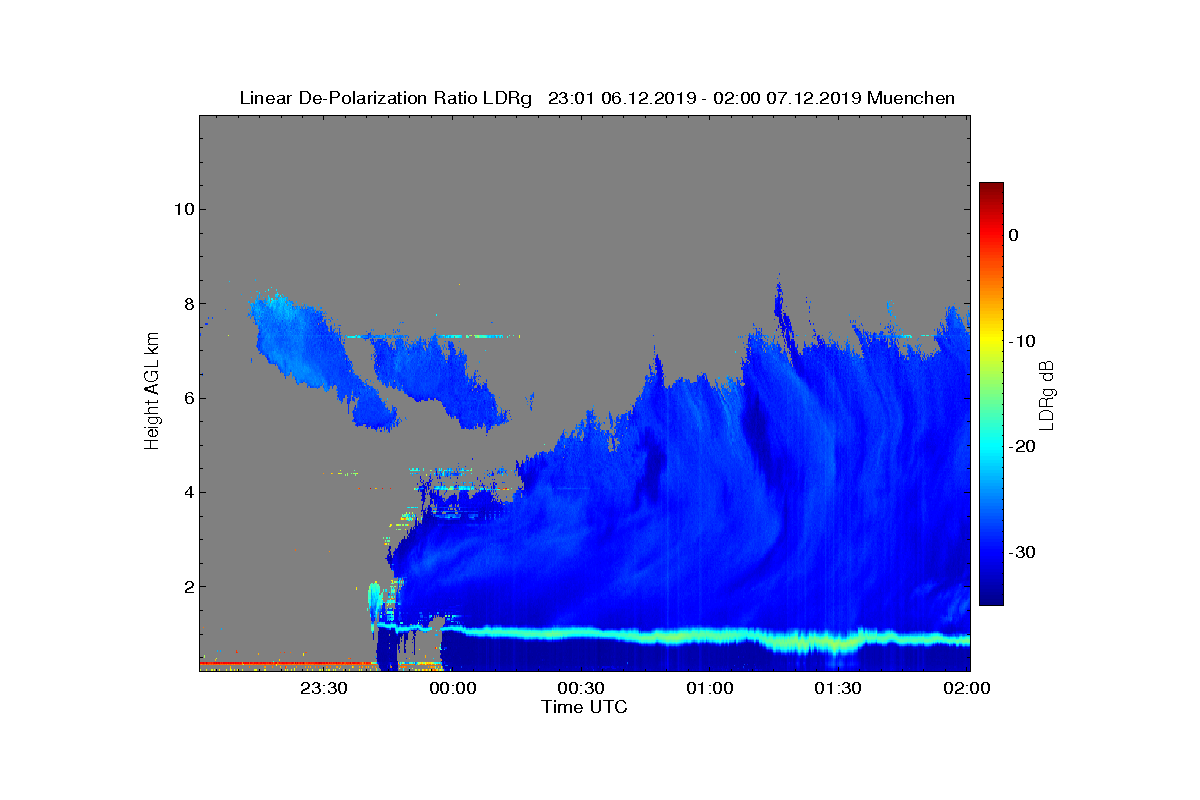The height and width of the screenshot is (800, 1200).
Task: Click "Muenchen" in the title
Action: click(911, 98)
